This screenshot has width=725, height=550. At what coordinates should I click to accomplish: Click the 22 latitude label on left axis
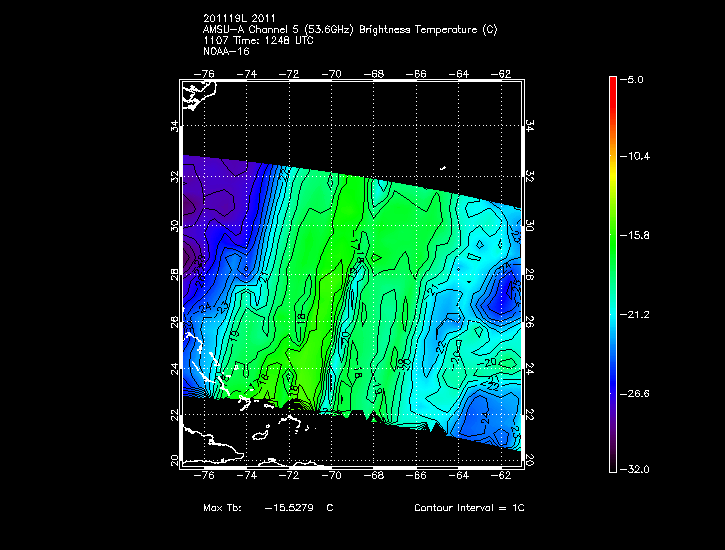click(175, 416)
